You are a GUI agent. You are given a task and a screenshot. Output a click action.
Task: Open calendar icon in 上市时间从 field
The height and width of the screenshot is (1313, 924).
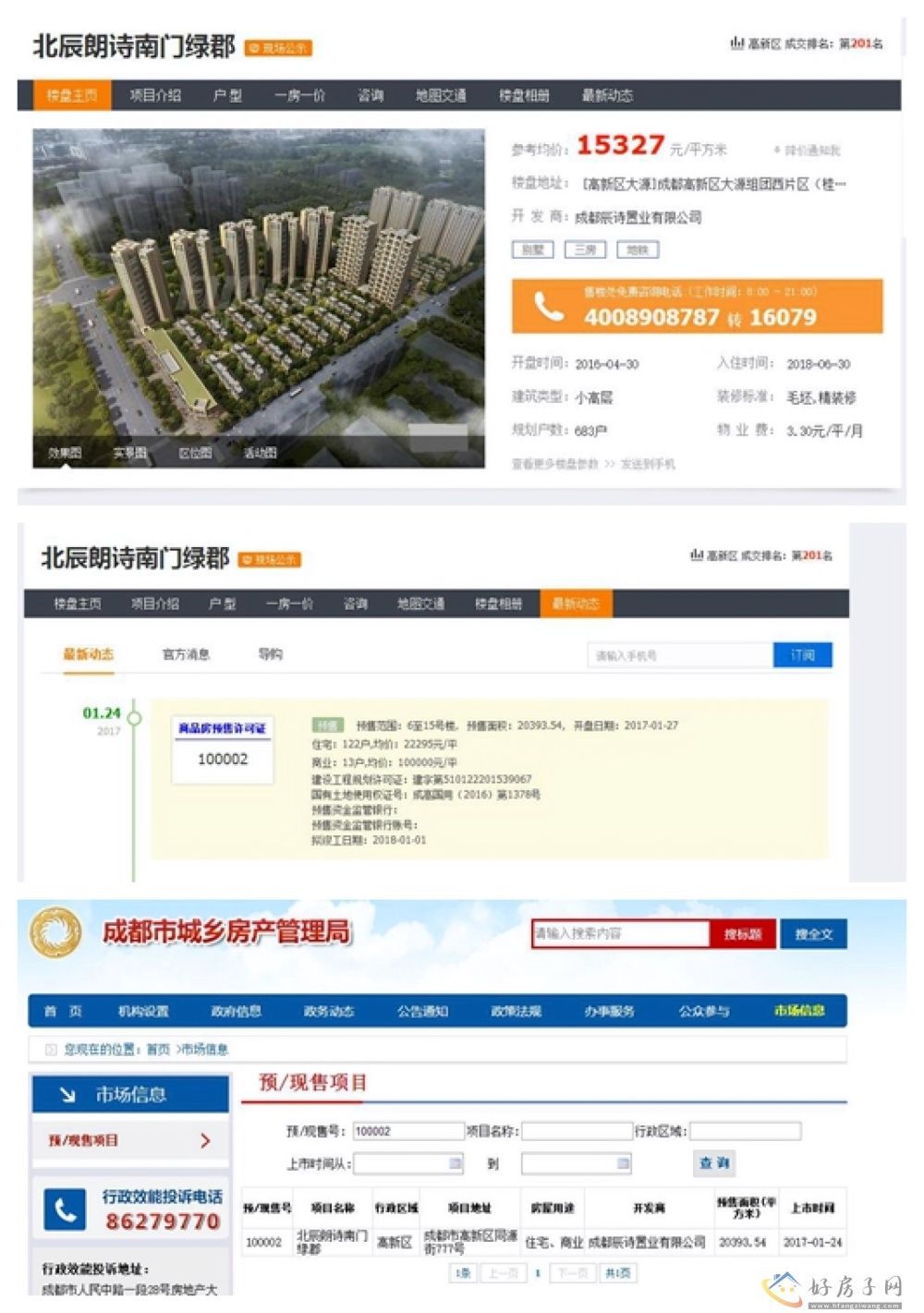(x=455, y=1163)
